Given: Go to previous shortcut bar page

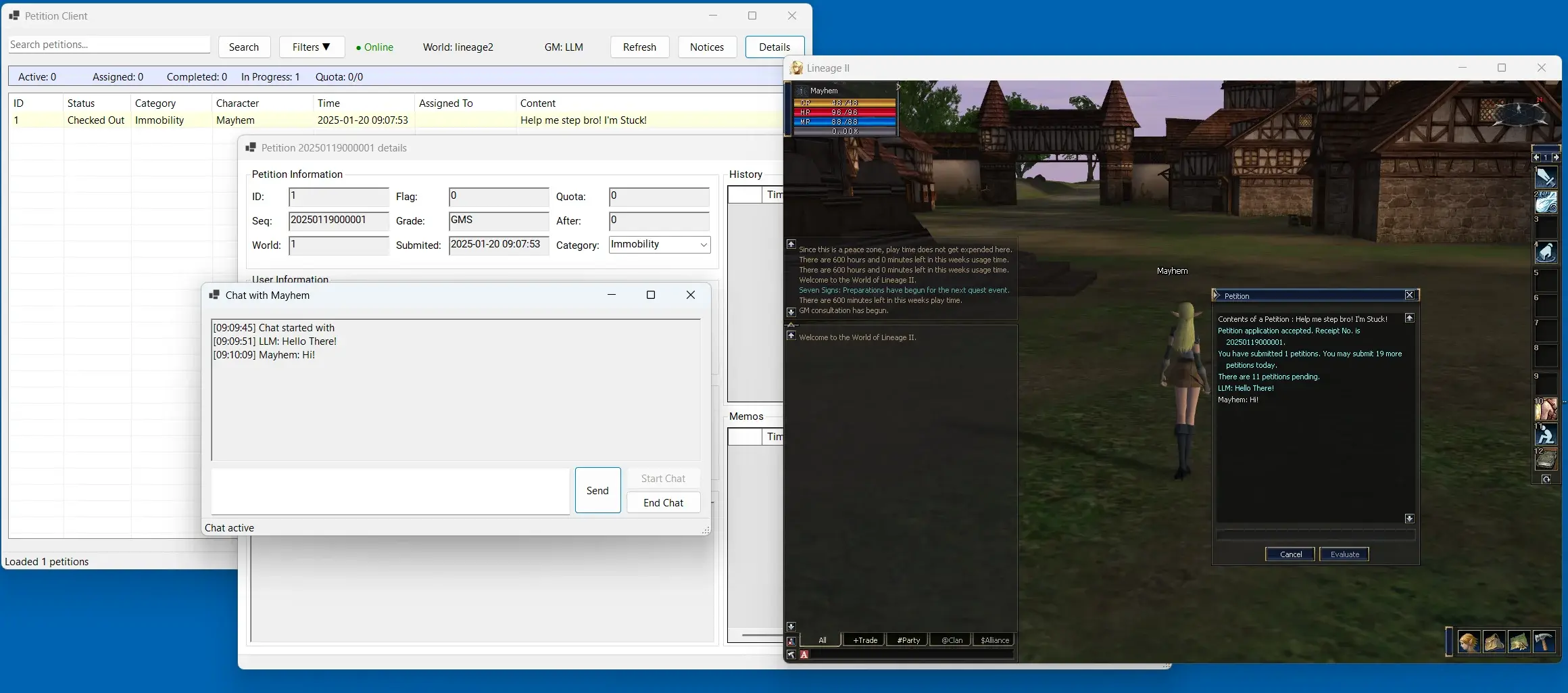Looking at the screenshot, I should 1536,157.
